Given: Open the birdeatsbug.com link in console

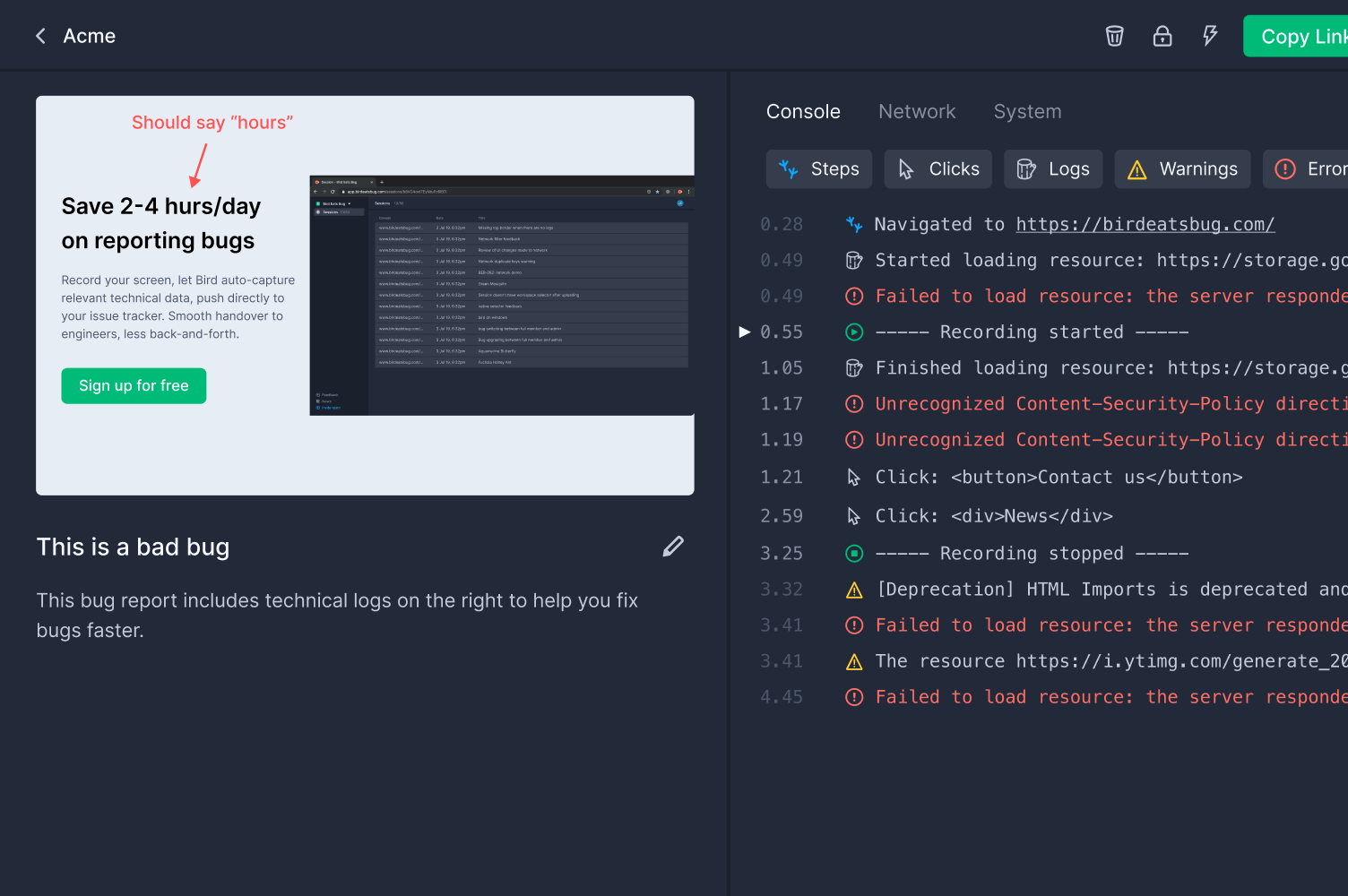Looking at the screenshot, I should (x=1145, y=225).
